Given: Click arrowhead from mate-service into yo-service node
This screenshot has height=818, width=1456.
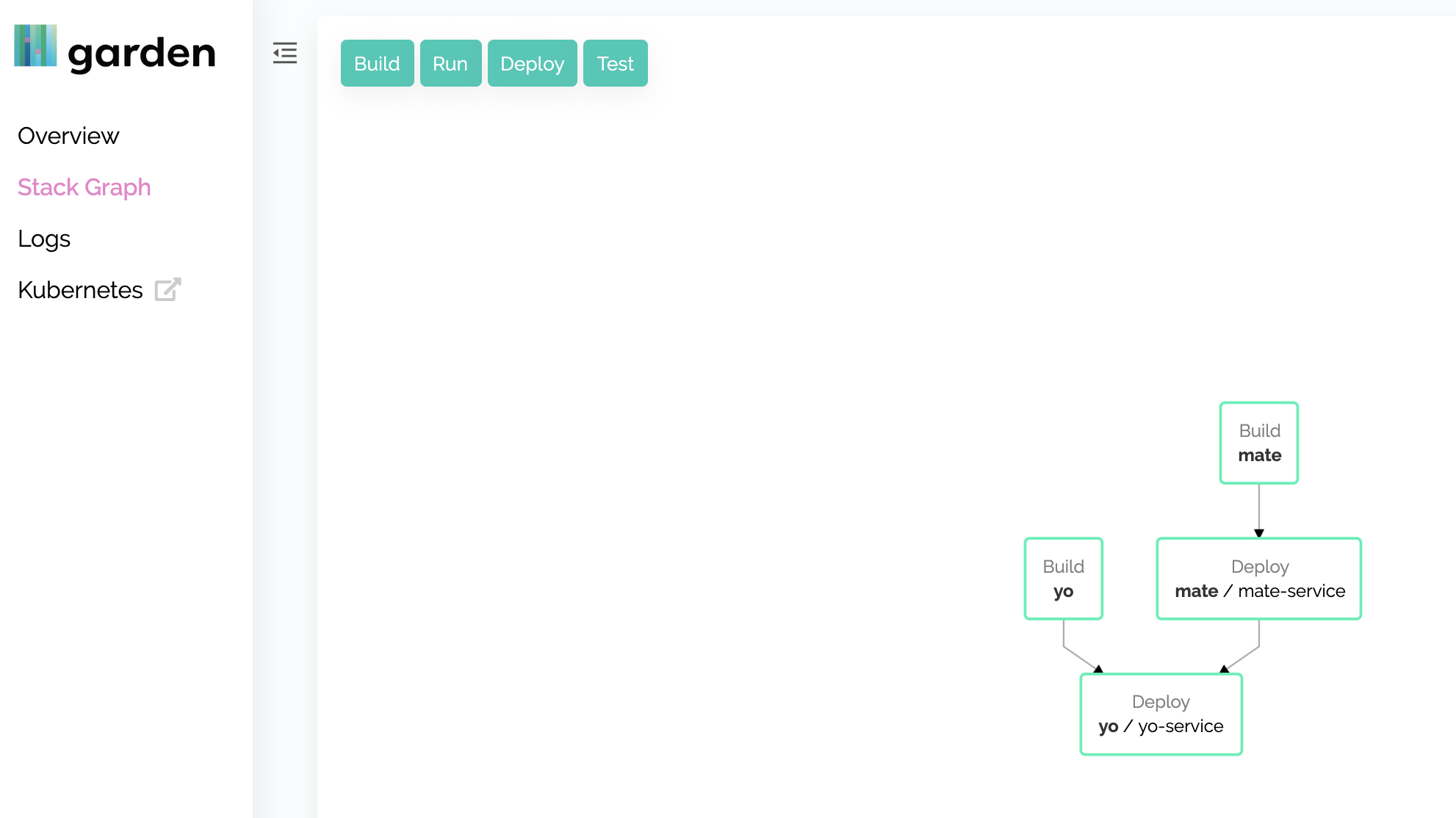Looking at the screenshot, I should pyautogui.click(x=1224, y=669).
